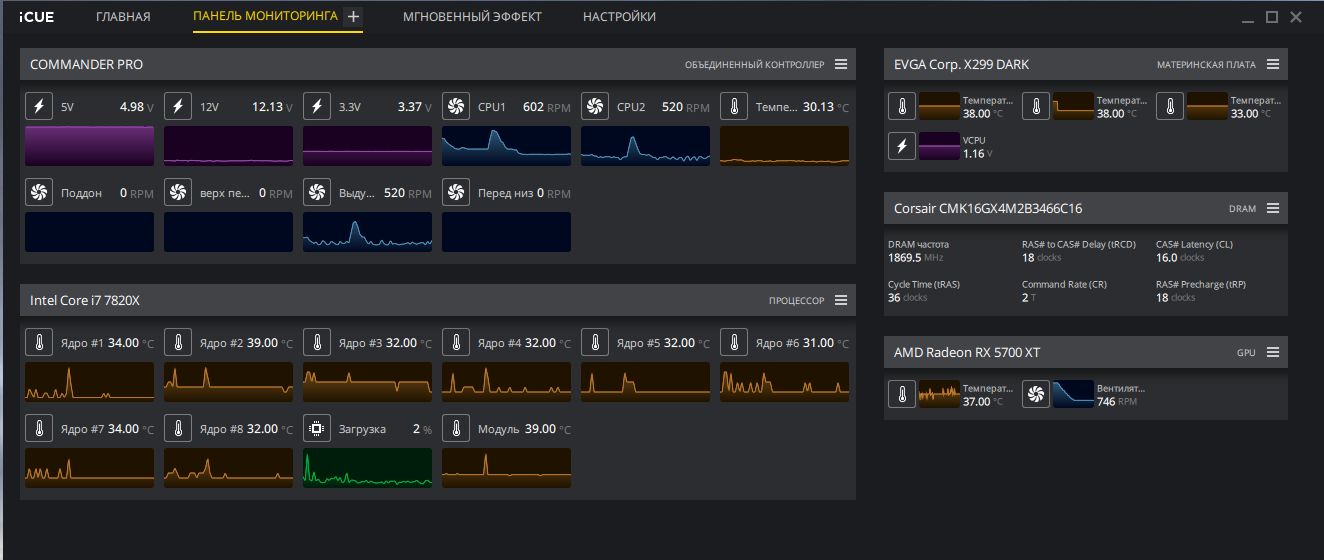Image resolution: width=1324 pixels, height=560 pixels.
Task: Click the CPU1 fan icon
Action: tap(456, 106)
